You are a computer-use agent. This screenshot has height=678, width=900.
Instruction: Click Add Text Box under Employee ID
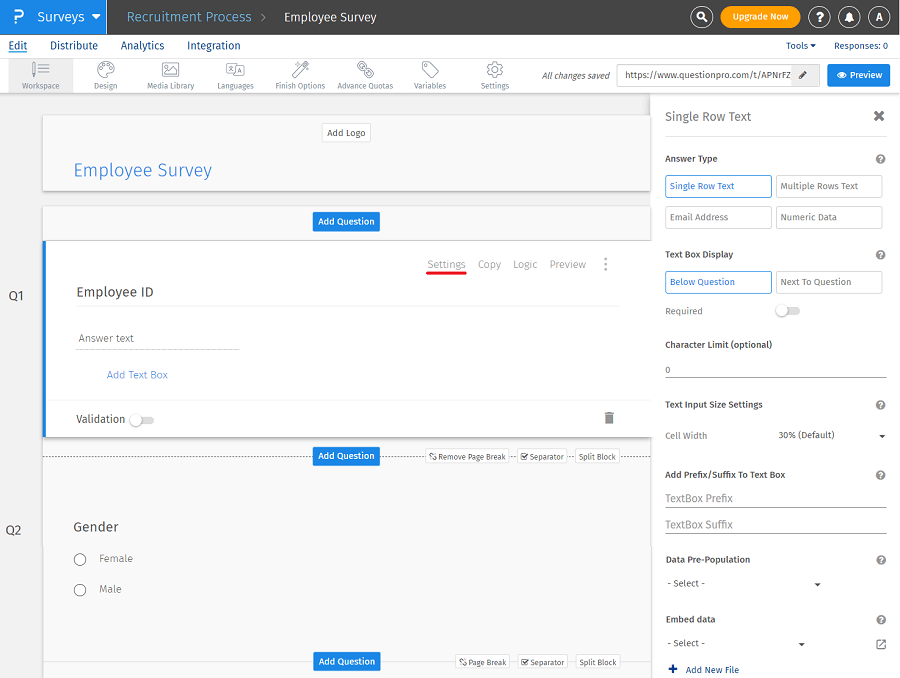point(137,374)
